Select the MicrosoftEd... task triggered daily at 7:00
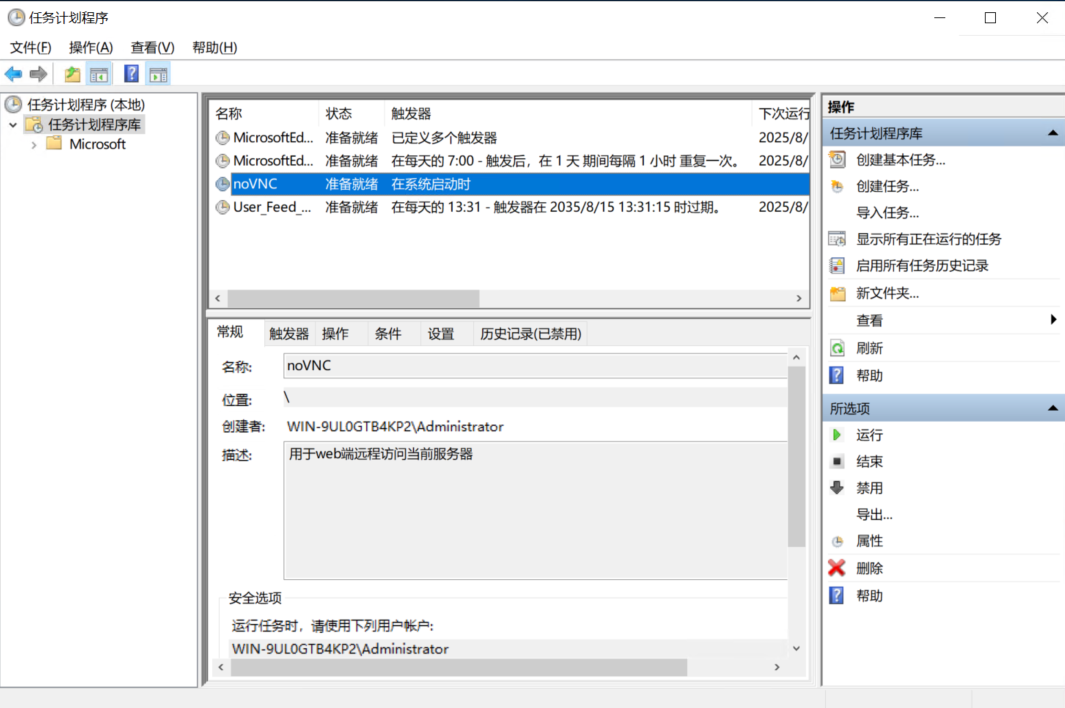This screenshot has width=1065, height=708. (509, 161)
